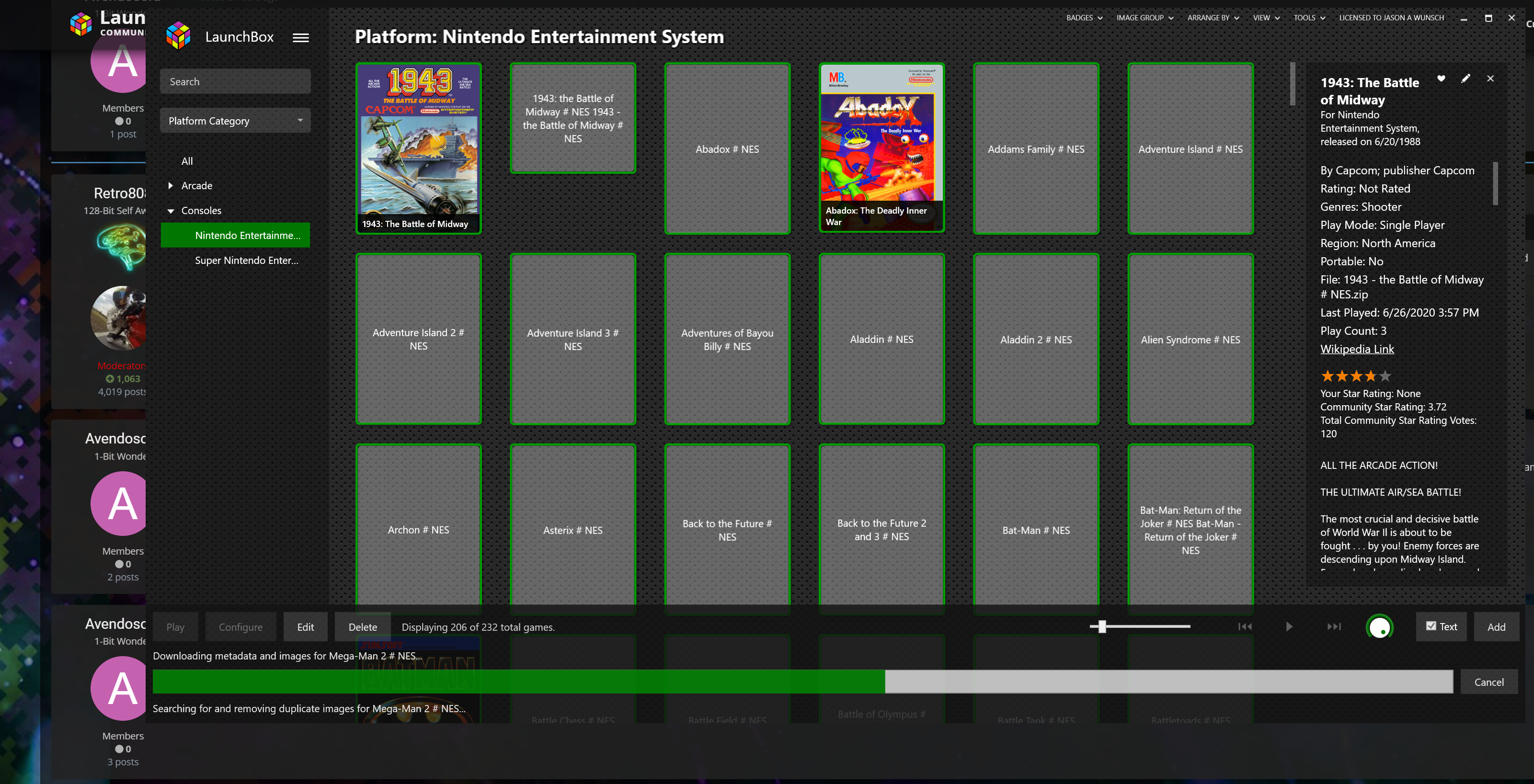Click the green download progress bar
The width and height of the screenshot is (1534, 784).
coord(803,682)
